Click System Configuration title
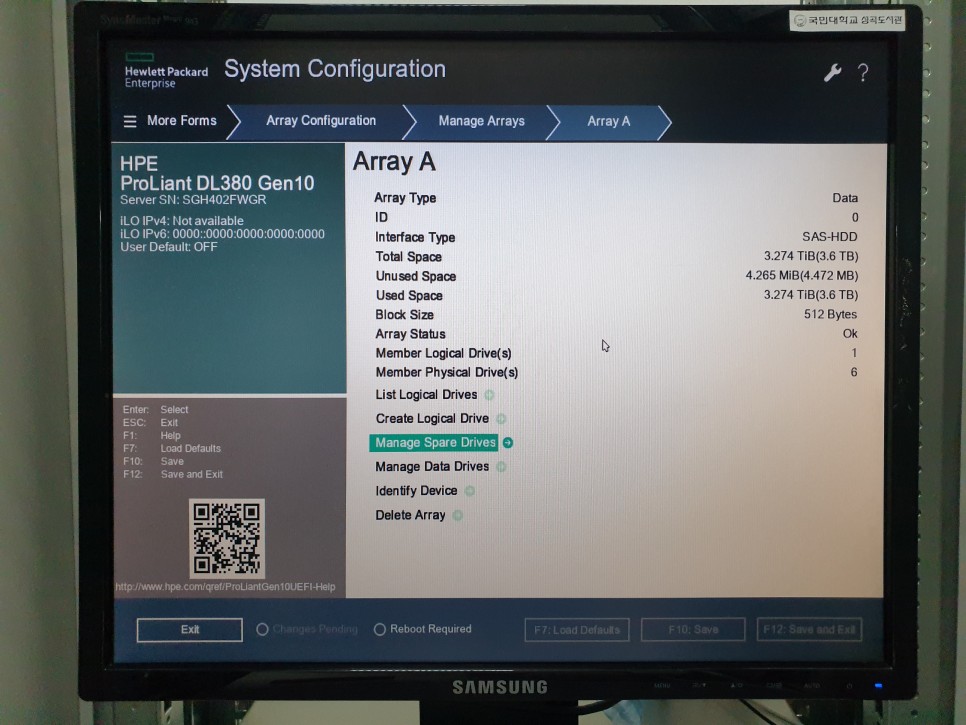Image resolution: width=966 pixels, height=725 pixels. pos(335,70)
